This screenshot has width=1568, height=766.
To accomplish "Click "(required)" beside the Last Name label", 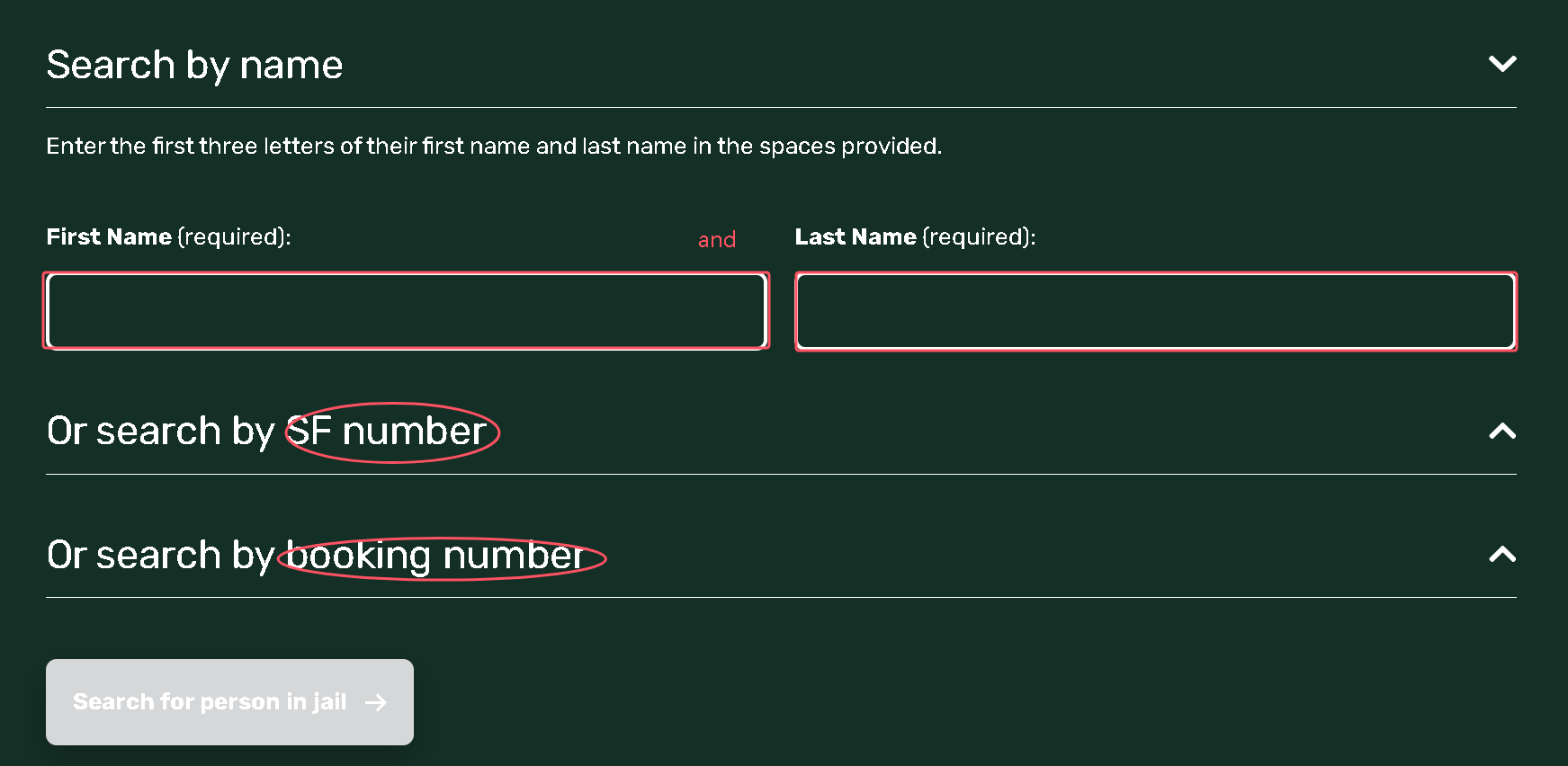I will click(979, 236).
